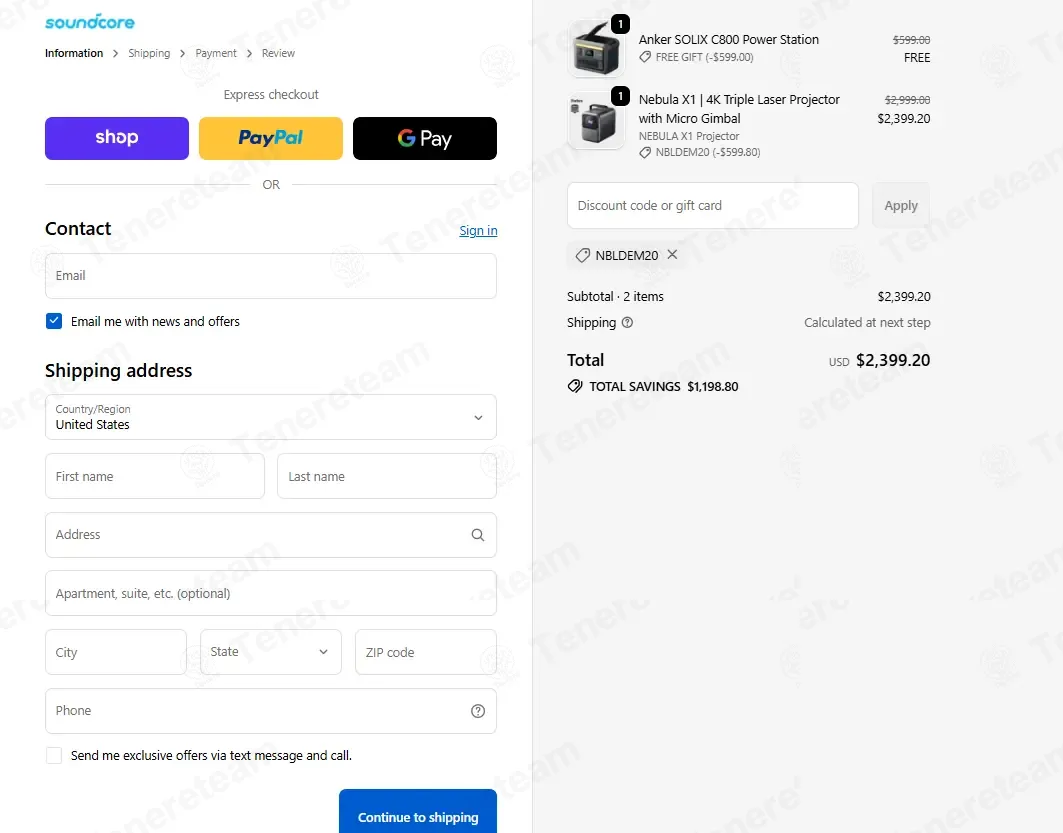
Task: Click the Anker SOLIX C800 product thumbnail
Action: coord(596,49)
